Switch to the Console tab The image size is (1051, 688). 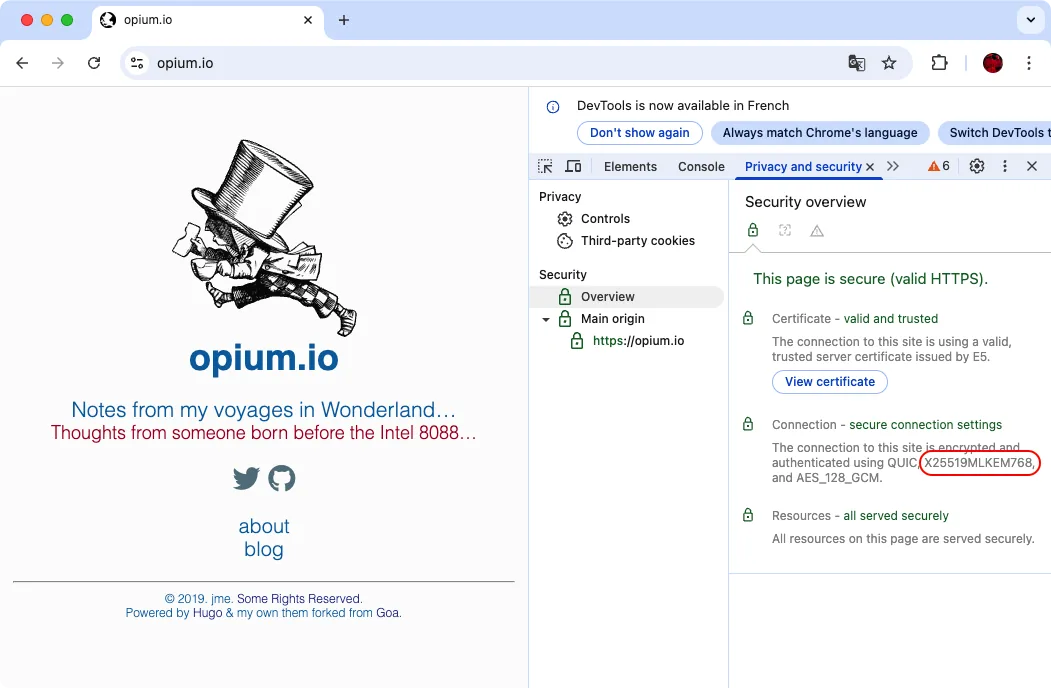(x=701, y=167)
